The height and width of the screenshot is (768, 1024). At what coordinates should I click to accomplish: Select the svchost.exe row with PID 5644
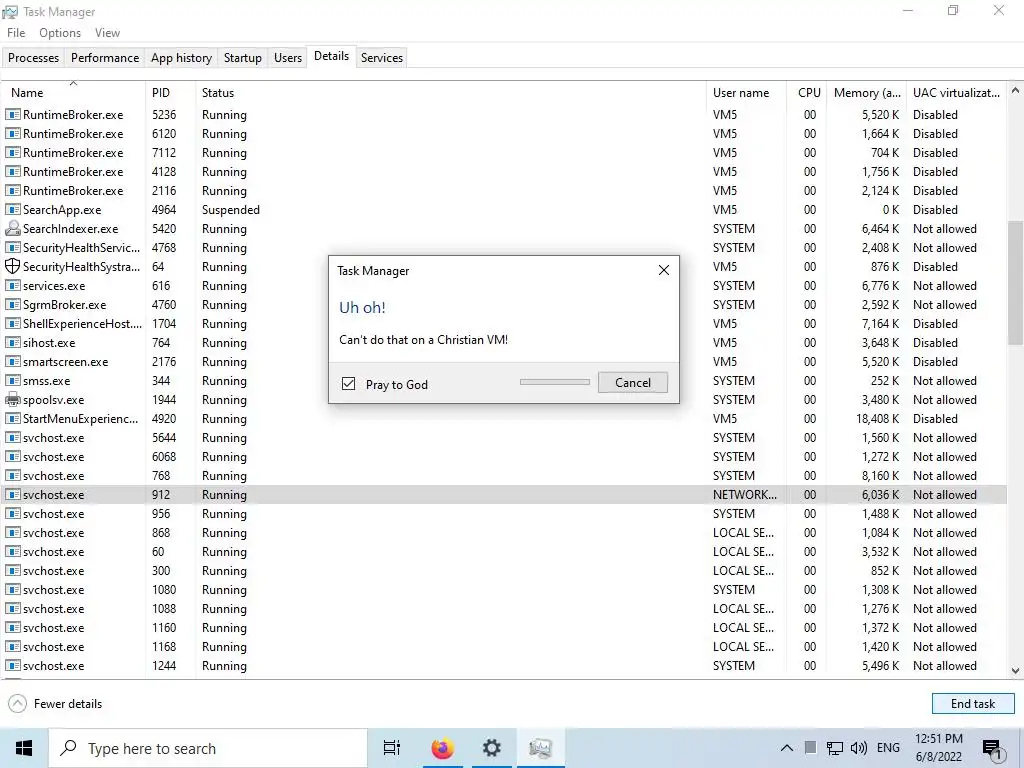click(x=504, y=438)
